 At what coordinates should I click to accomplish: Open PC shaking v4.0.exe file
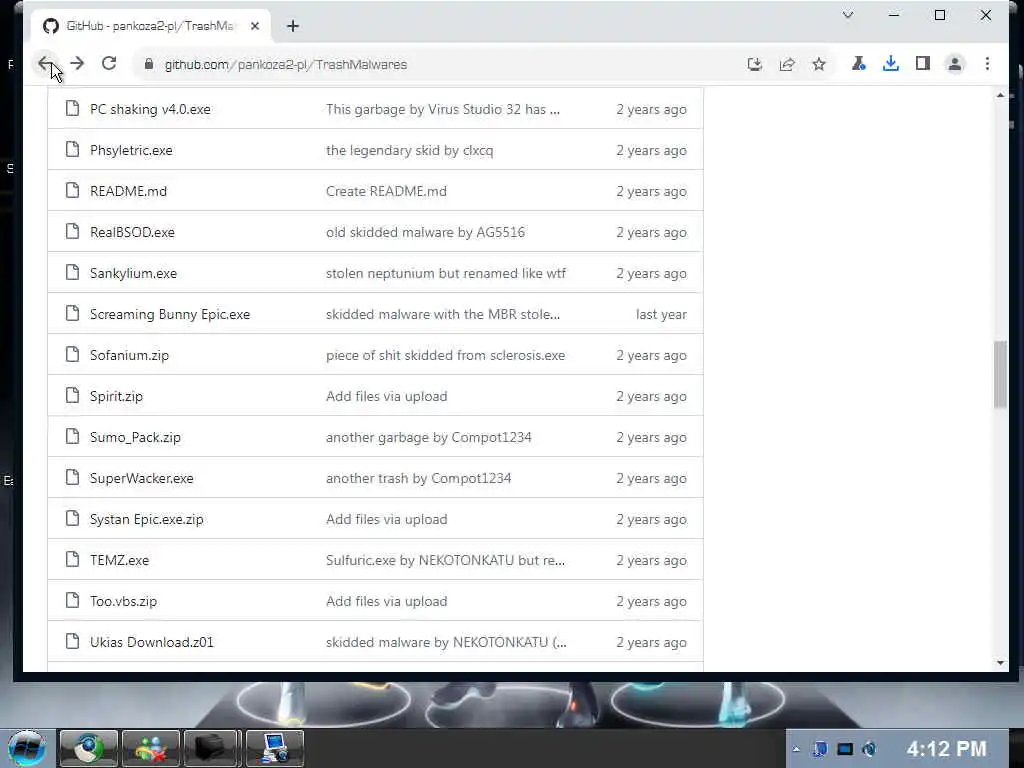(150, 109)
